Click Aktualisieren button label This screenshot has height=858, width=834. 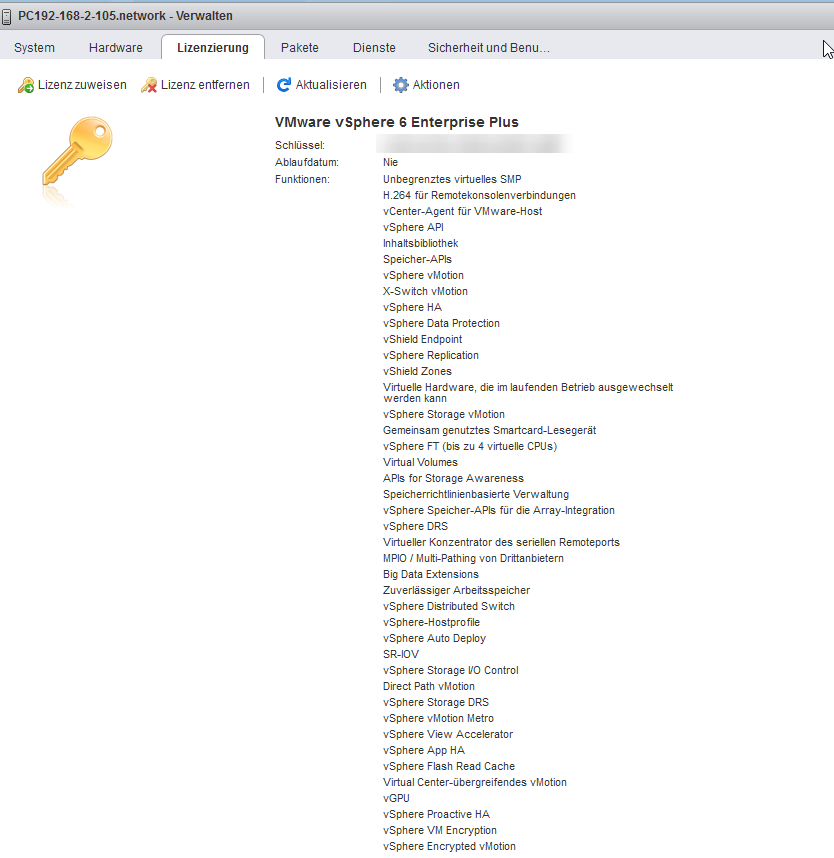point(331,85)
